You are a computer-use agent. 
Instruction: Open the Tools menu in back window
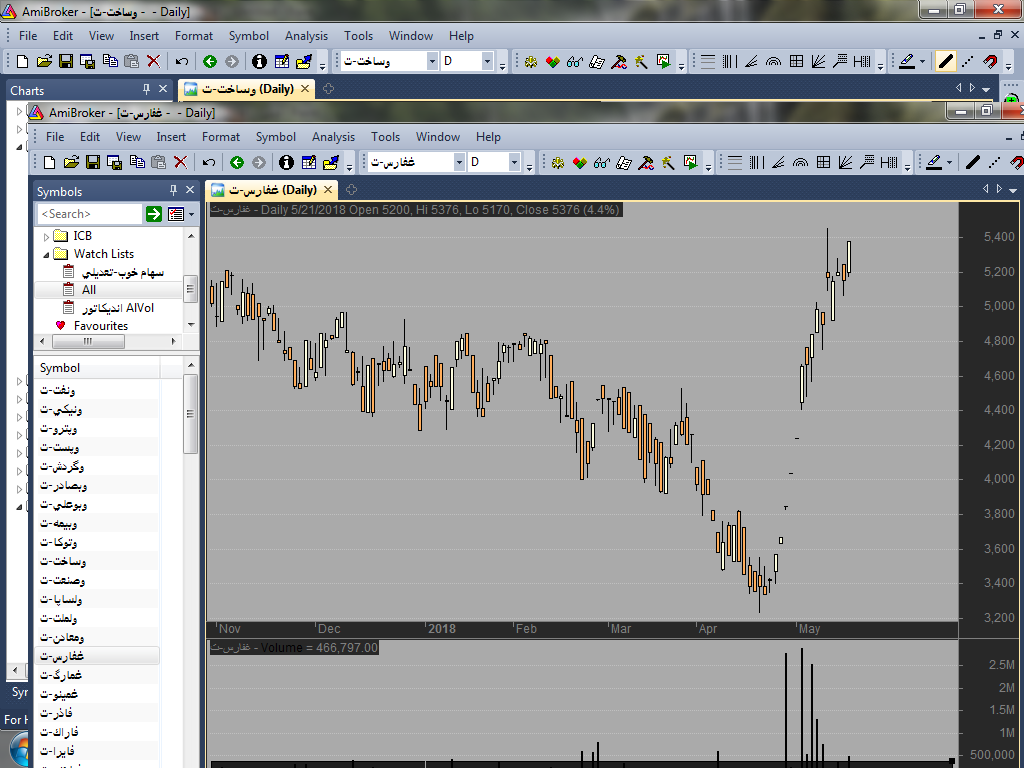(x=359, y=36)
